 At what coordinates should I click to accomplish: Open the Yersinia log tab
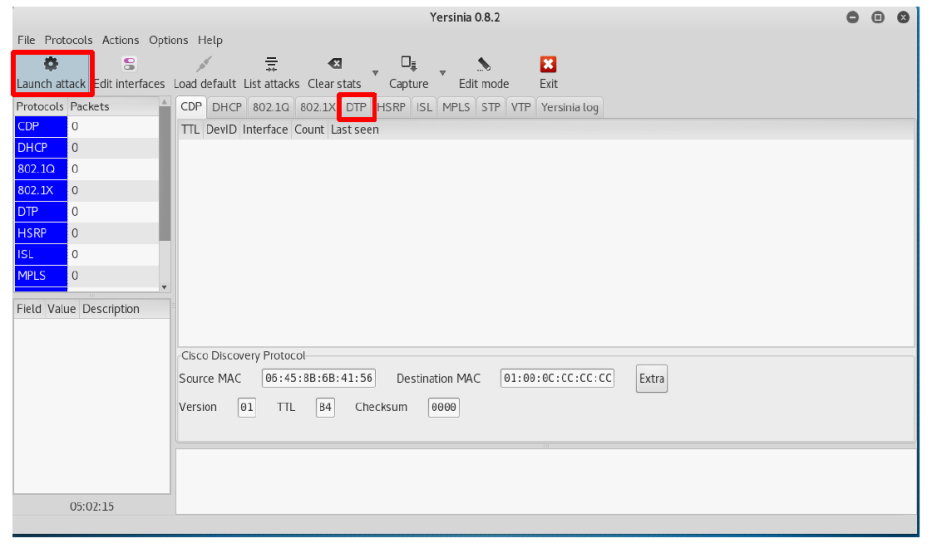(569, 107)
